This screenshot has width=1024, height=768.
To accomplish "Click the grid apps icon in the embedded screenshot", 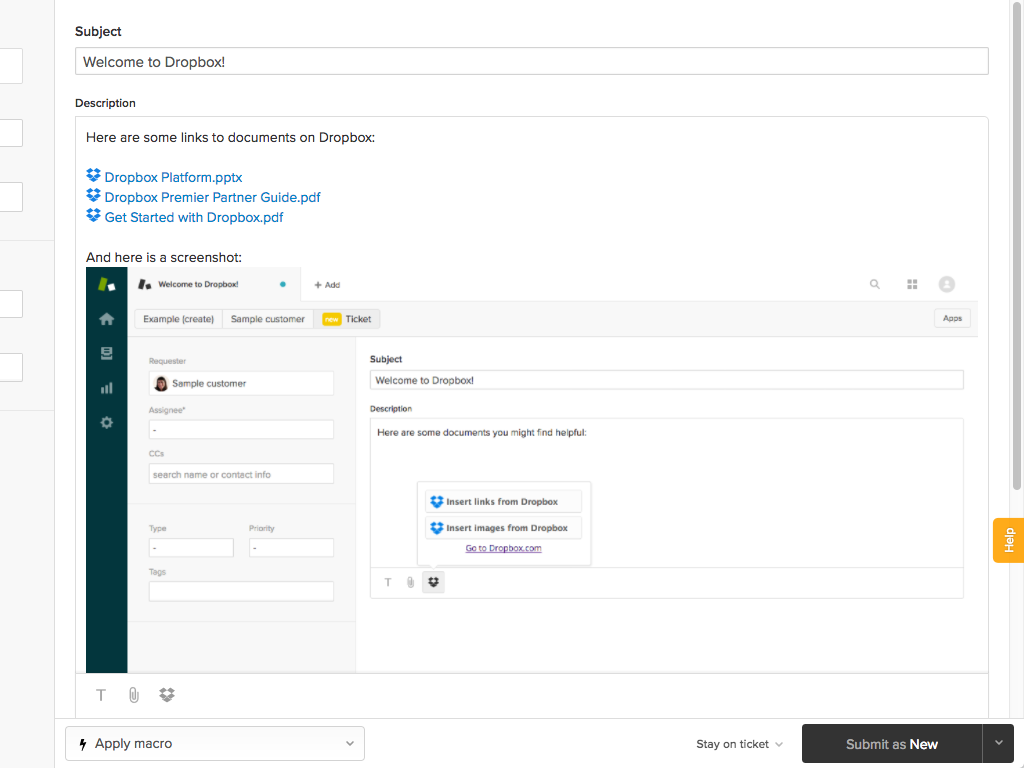I will pos(912,285).
